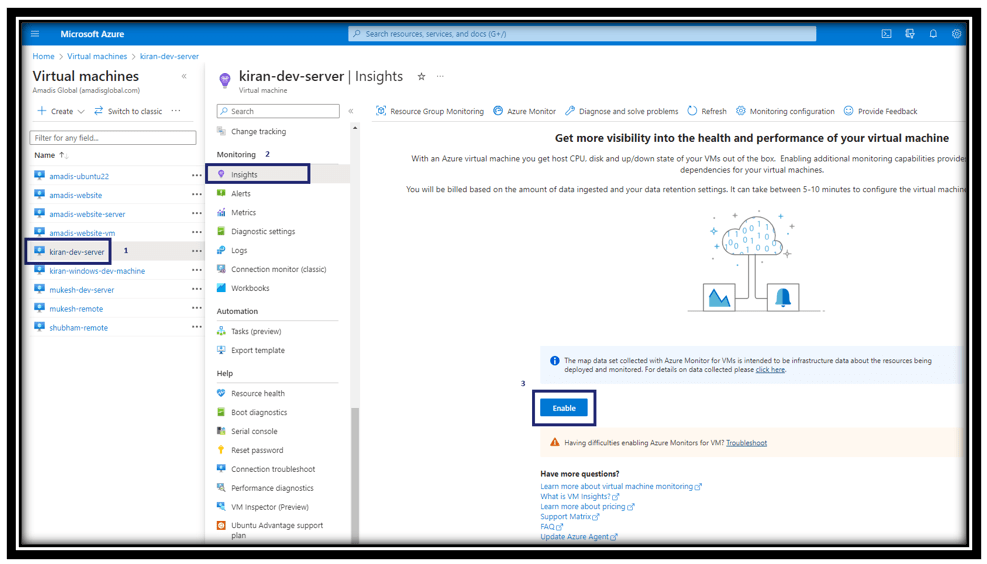Click the Enable button
Viewport: 987px width, 564px height.
(x=564, y=408)
